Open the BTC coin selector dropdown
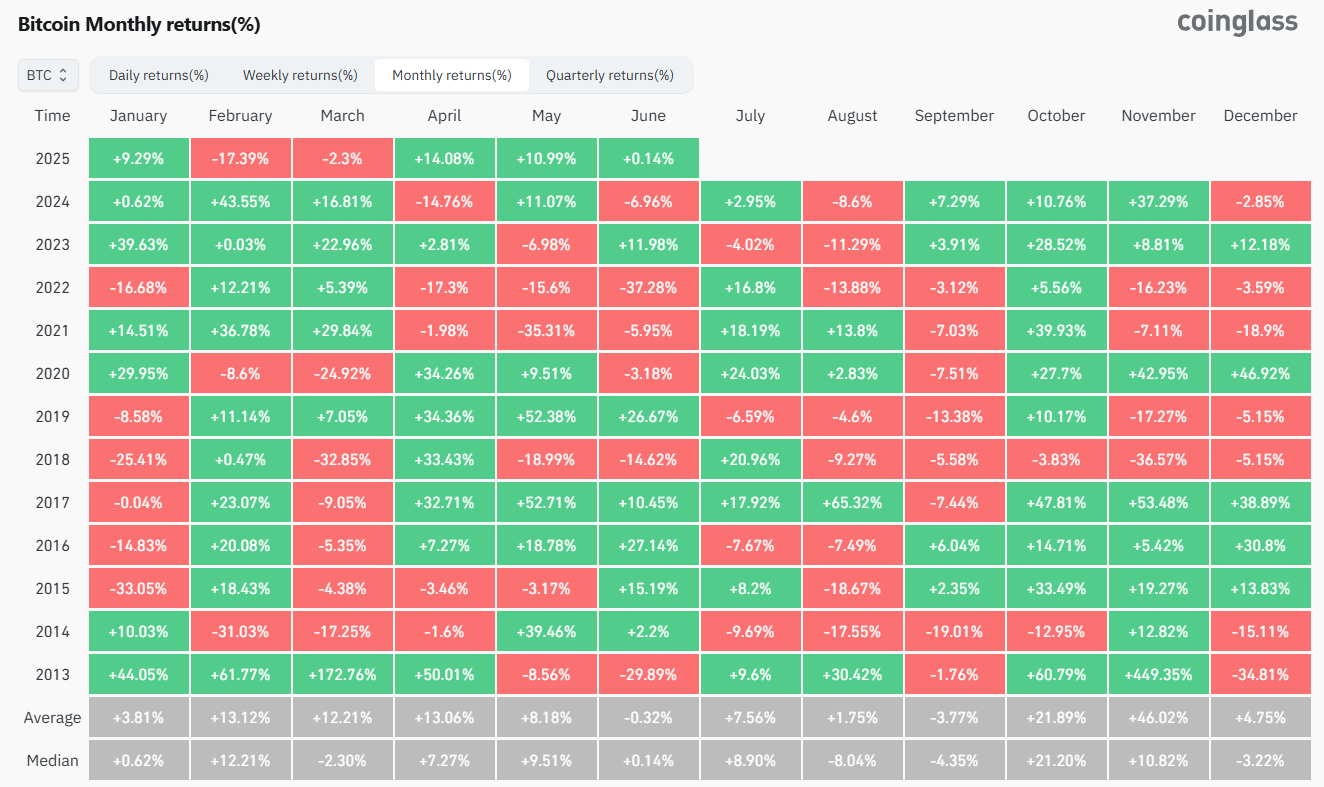 (x=48, y=75)
